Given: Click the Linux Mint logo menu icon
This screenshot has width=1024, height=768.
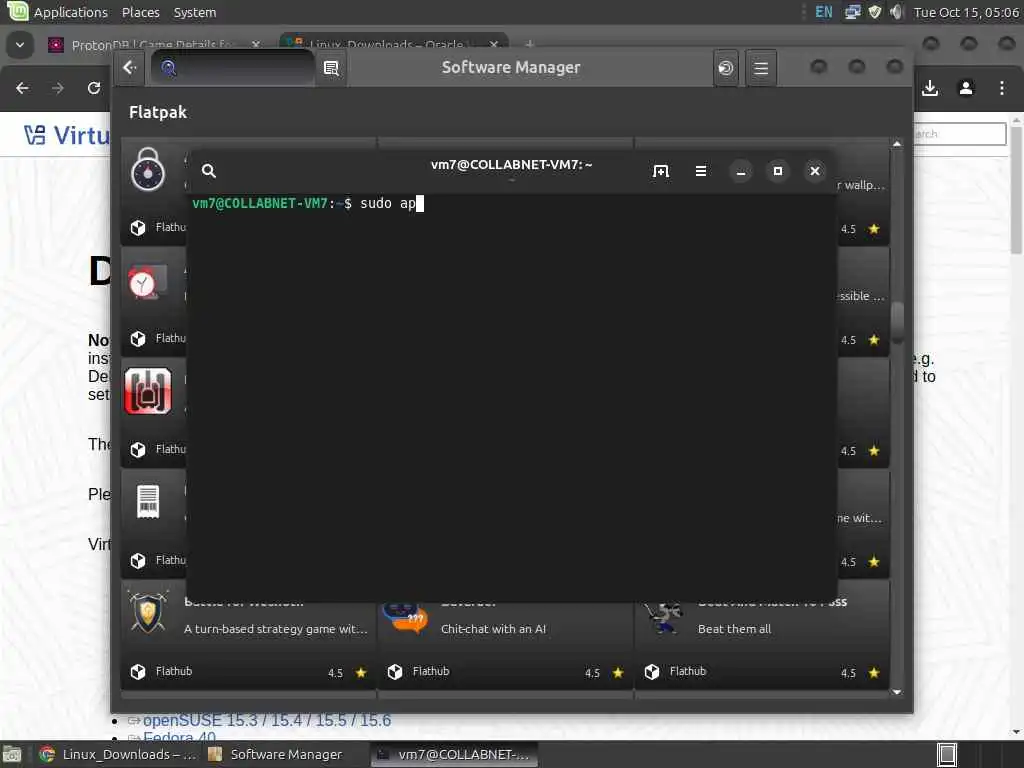Looking at the screenshot, I should (16, 11).
